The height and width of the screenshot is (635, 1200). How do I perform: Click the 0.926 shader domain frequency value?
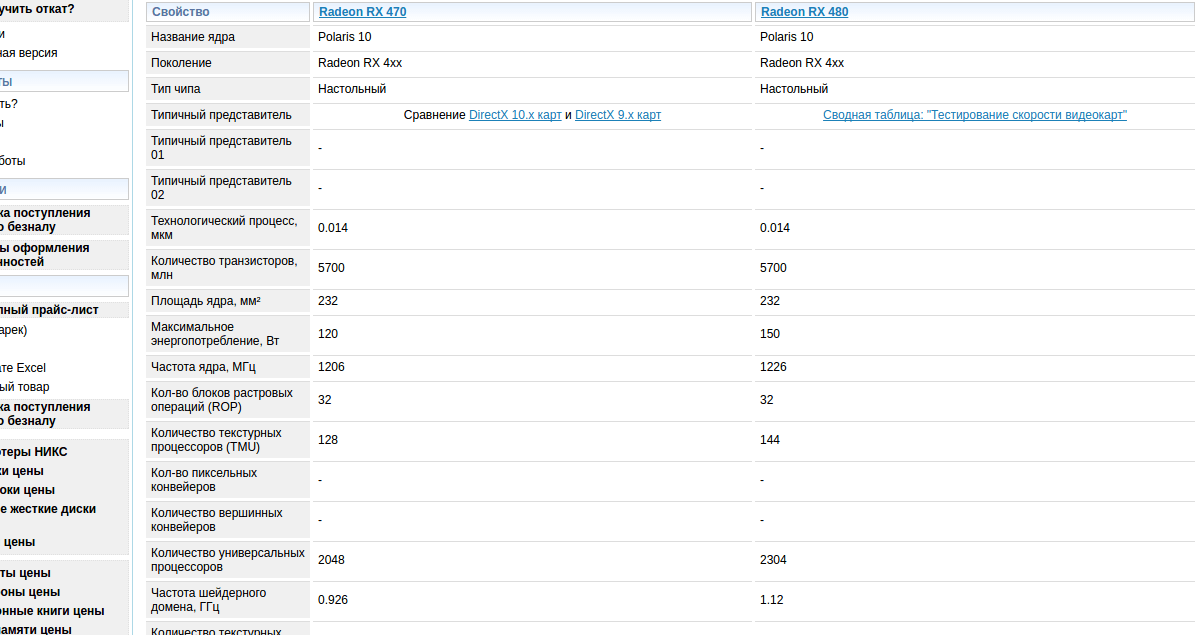333,600
